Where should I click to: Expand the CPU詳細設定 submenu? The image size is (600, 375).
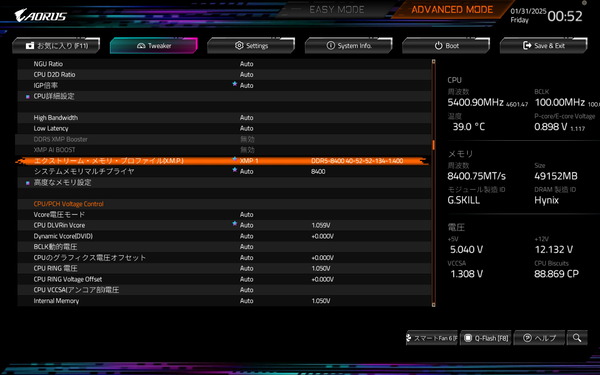(54, 96)
